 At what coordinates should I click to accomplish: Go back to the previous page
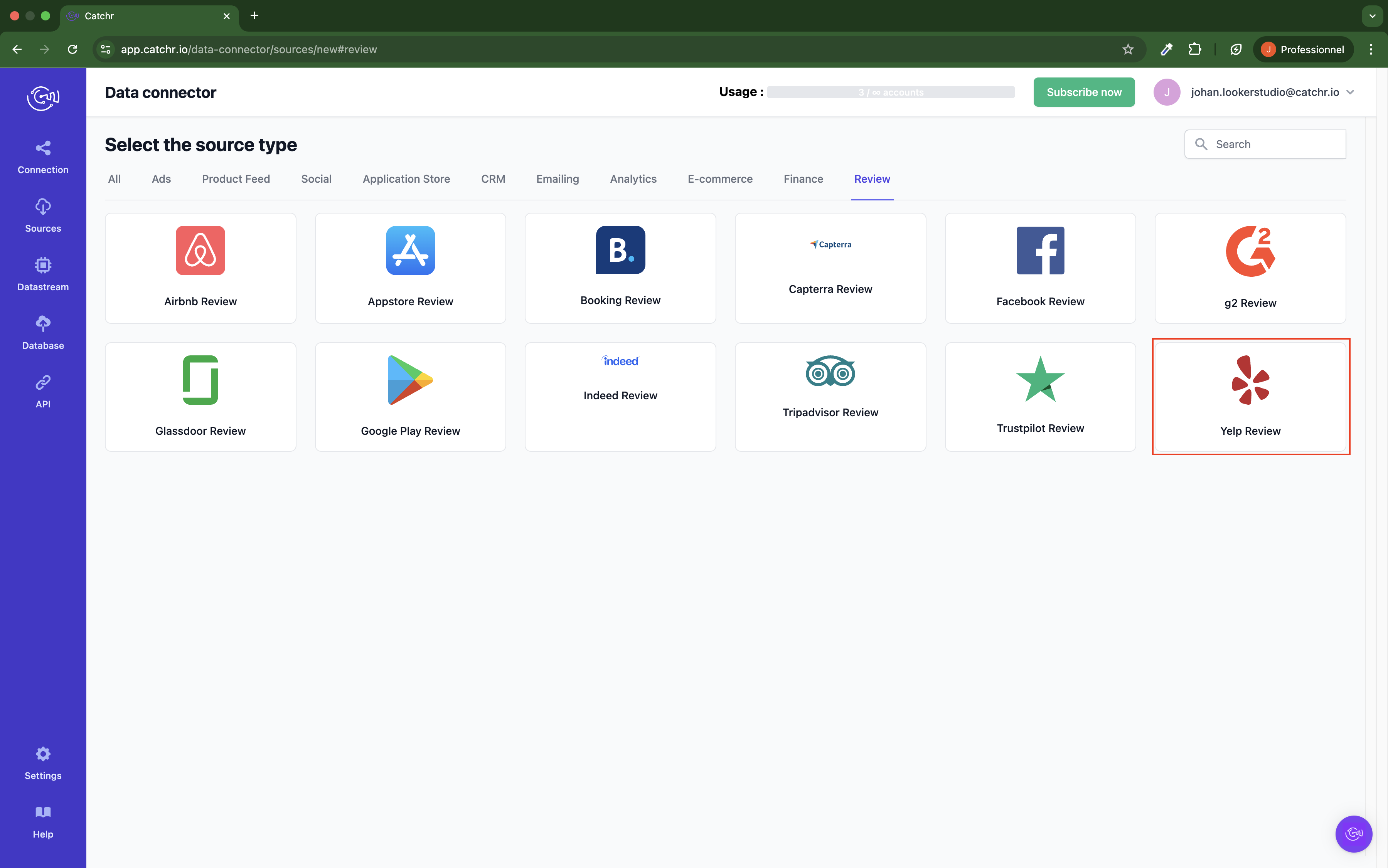click(17, 49)
